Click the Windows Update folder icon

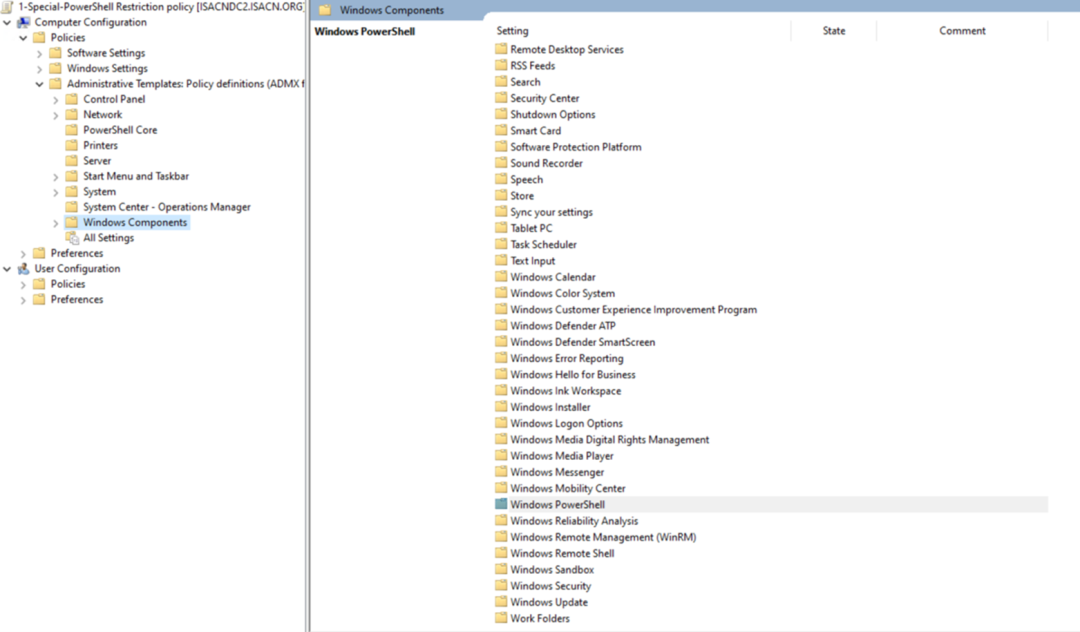click(501, 602)
